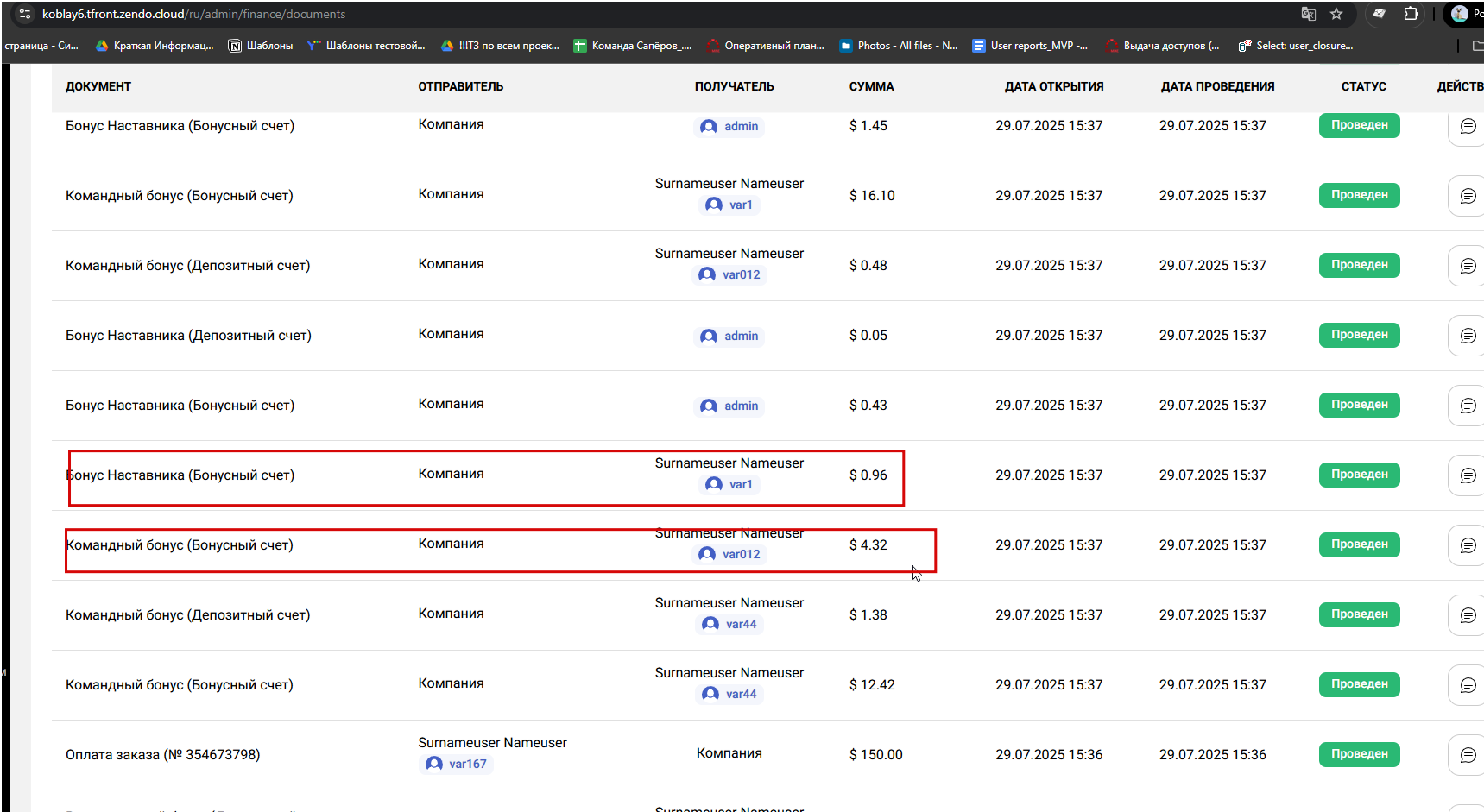Screen dimensions: 1484x812
Task: Click the ДАТА ОТКРЫТИЯ column header
Action: pos(1054,86)
